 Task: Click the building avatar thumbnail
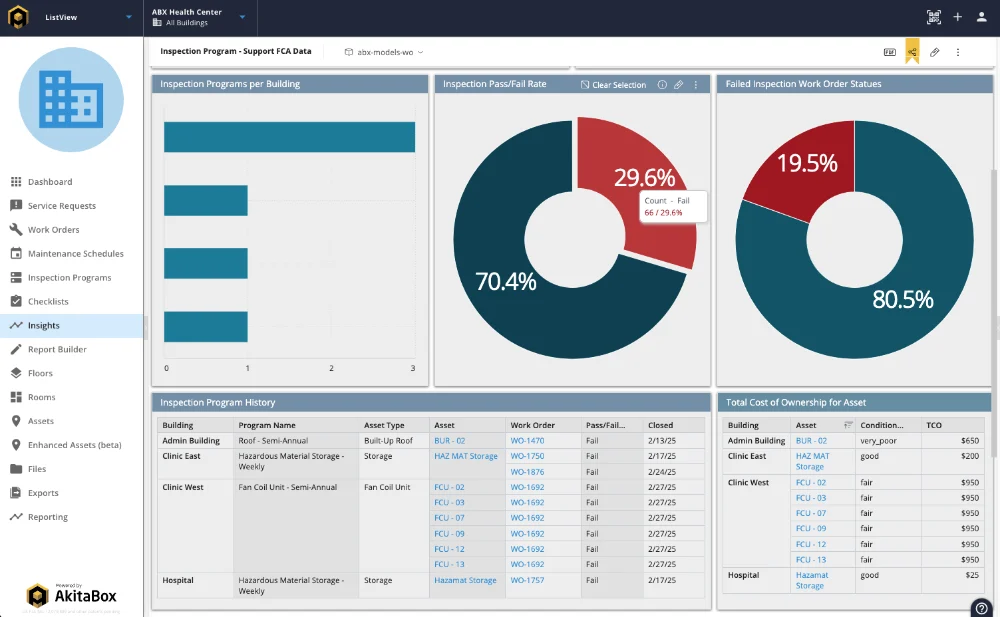coord(71,99)
